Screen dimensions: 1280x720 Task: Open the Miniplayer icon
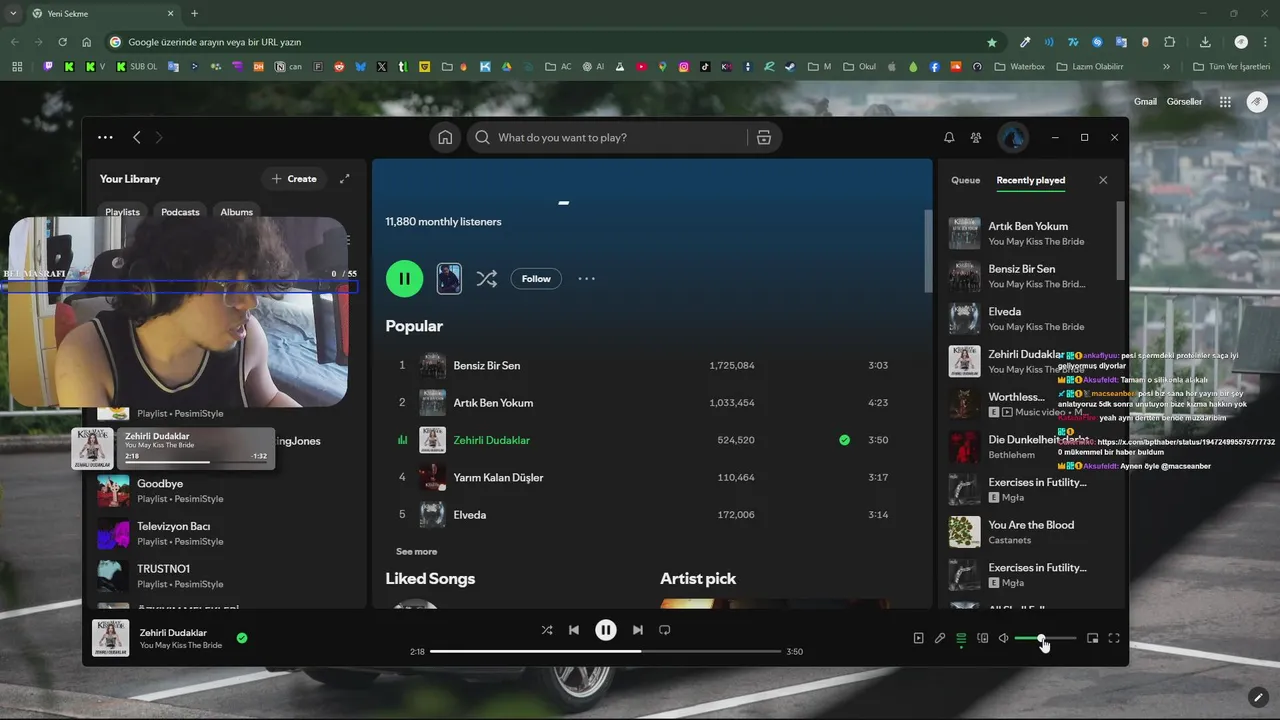click(1092, 638)
